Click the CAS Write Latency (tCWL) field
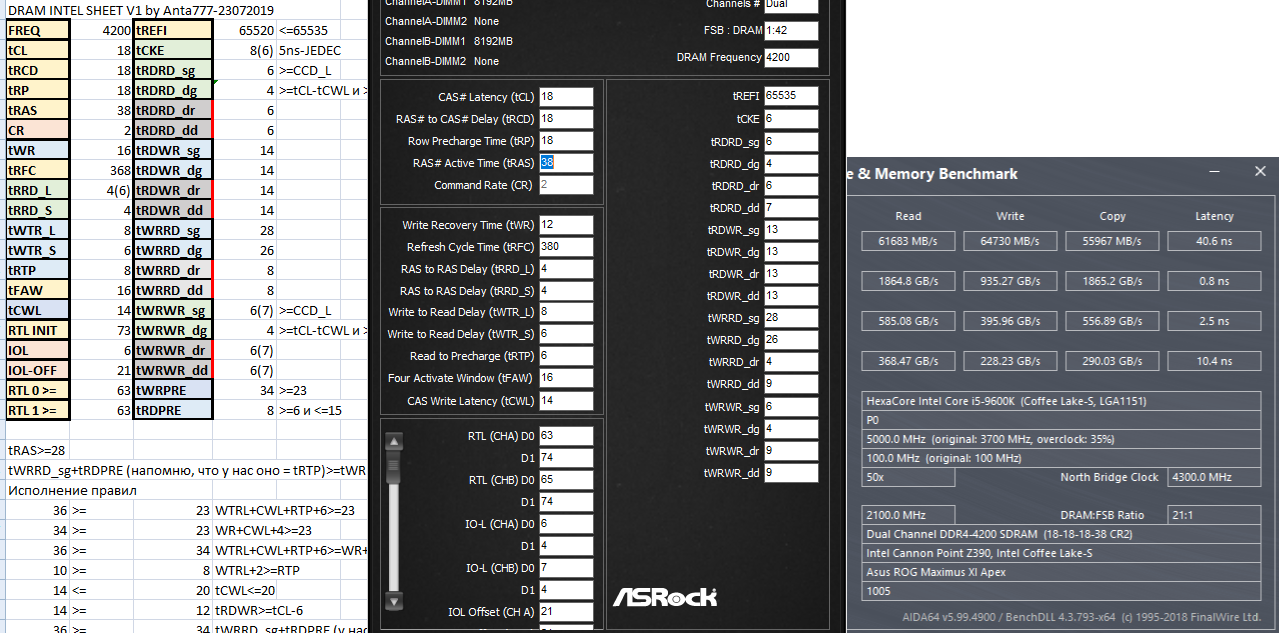Viewport: 1279px width, 633px height. (566, 401)
